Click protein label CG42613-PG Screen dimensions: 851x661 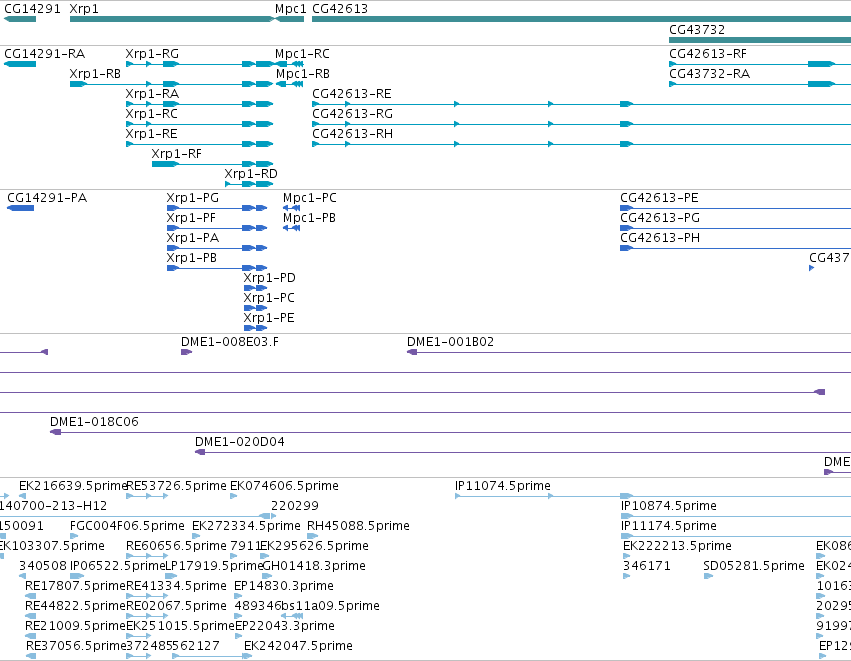[660, 218]
